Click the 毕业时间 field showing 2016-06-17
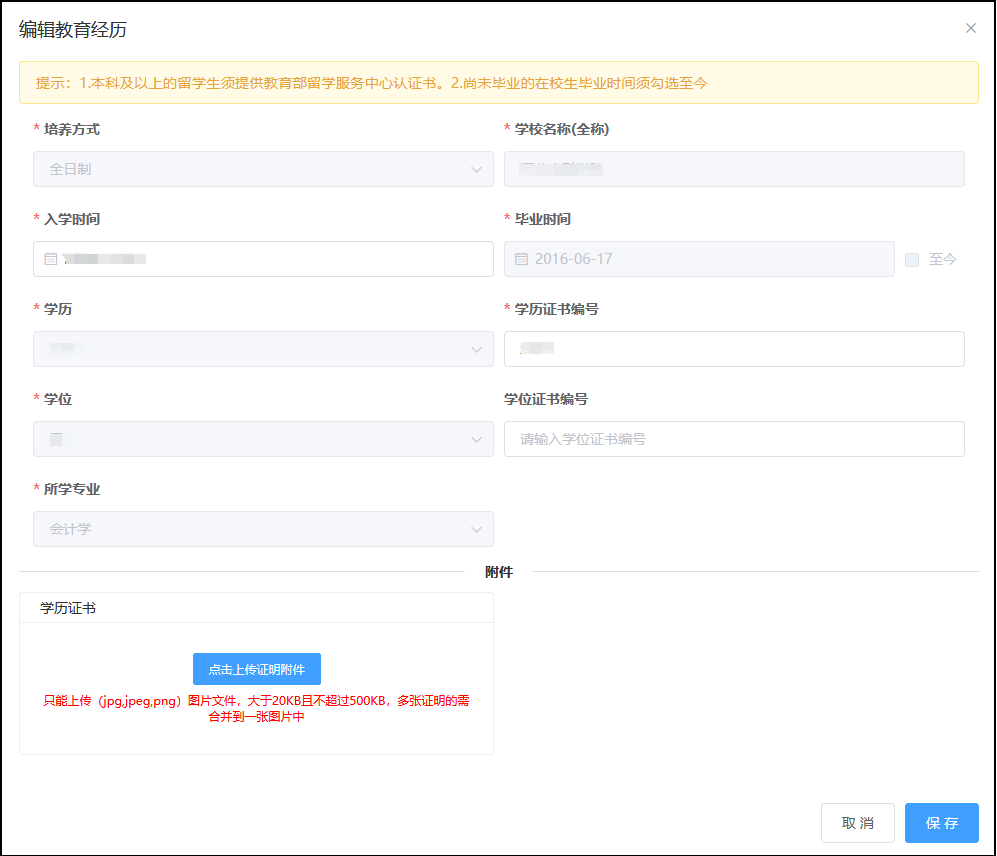Viewport: 997px width, 856px height. pos(700,258)
